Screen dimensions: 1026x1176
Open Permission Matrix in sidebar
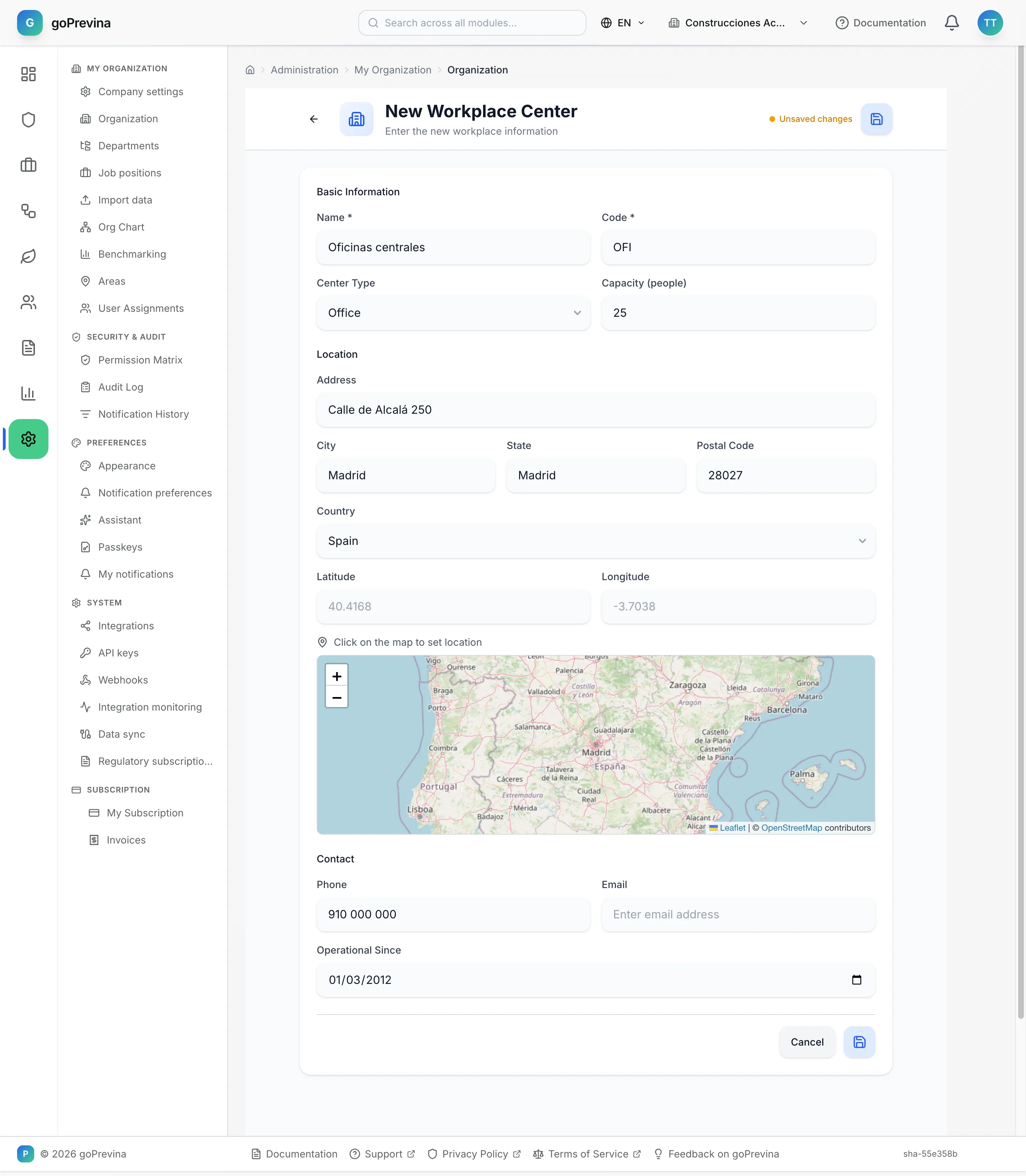[x=140, y=360]
